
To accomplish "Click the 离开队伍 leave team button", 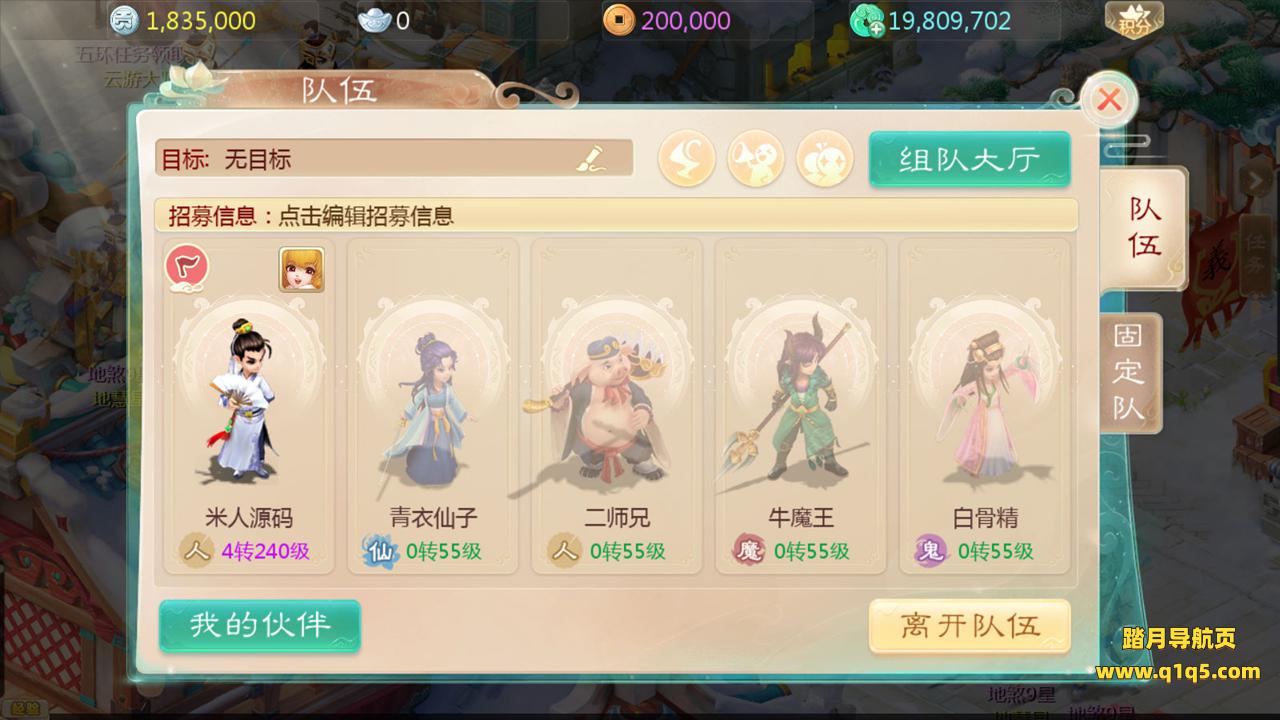I will coord(970,627).
